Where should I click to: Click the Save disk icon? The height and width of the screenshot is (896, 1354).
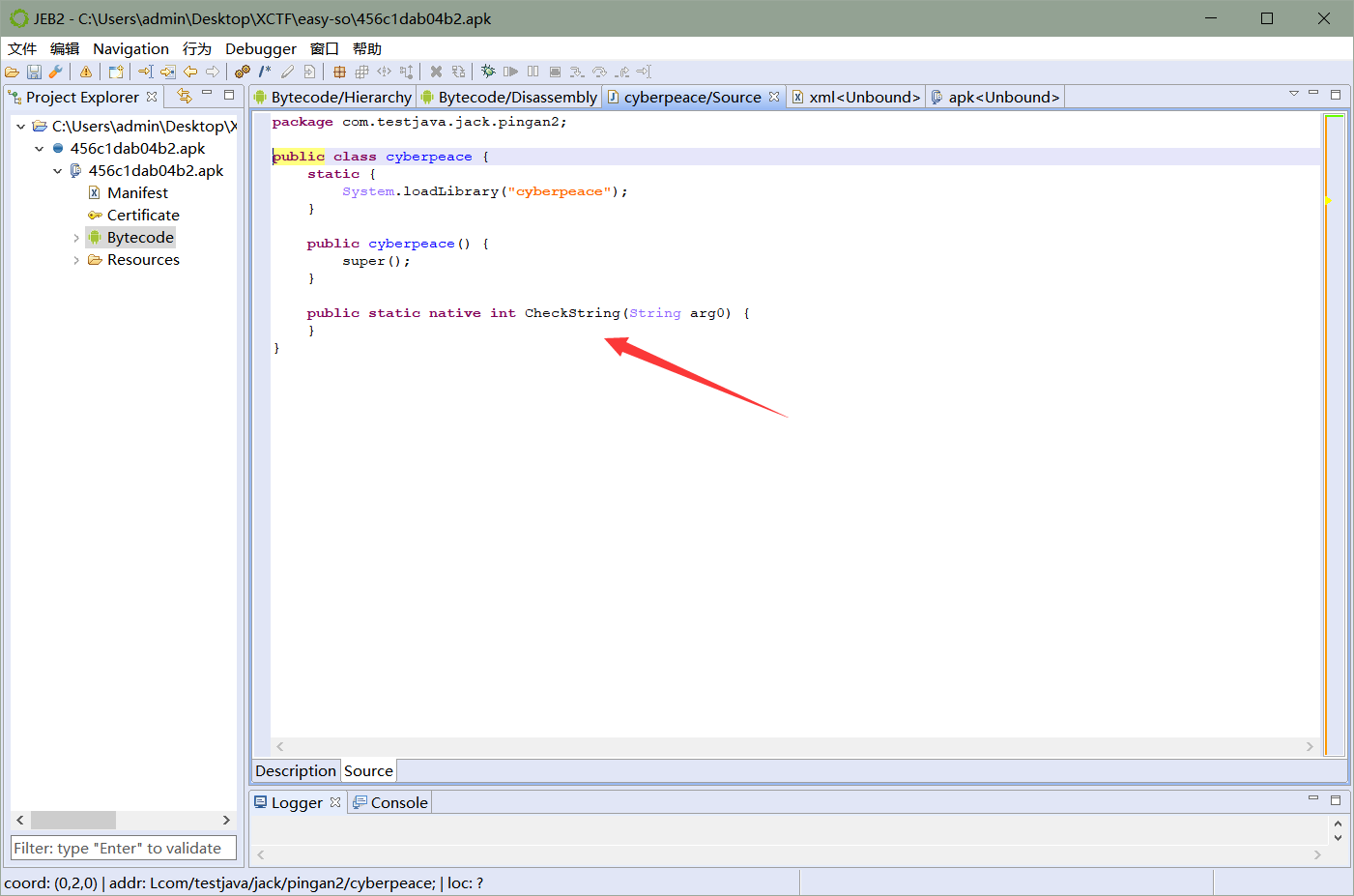point(34,72)
